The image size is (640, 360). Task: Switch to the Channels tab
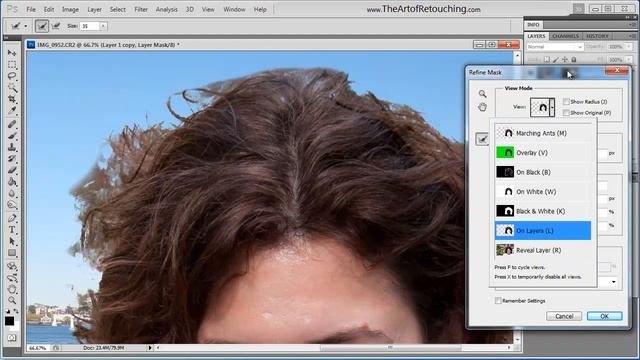pos(565,36)
